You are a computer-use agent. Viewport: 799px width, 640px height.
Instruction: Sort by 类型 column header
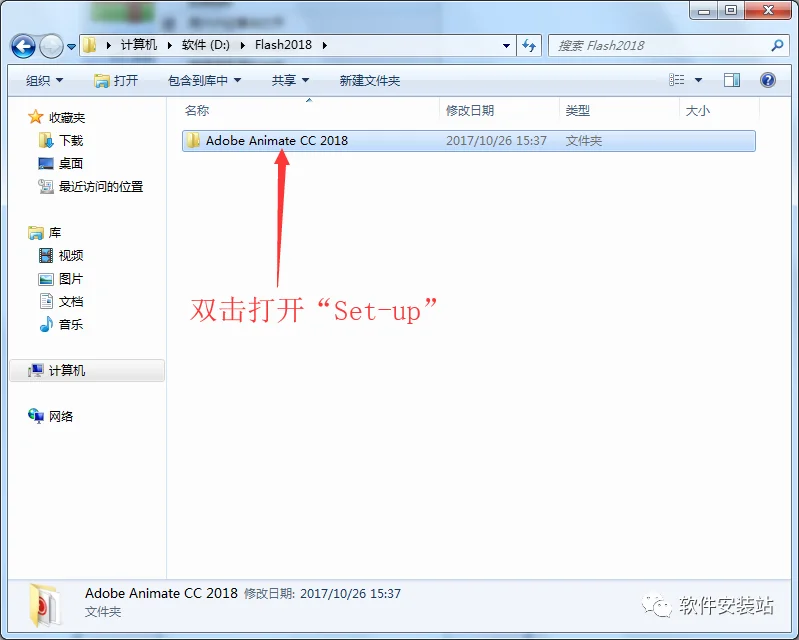point(577,110)
